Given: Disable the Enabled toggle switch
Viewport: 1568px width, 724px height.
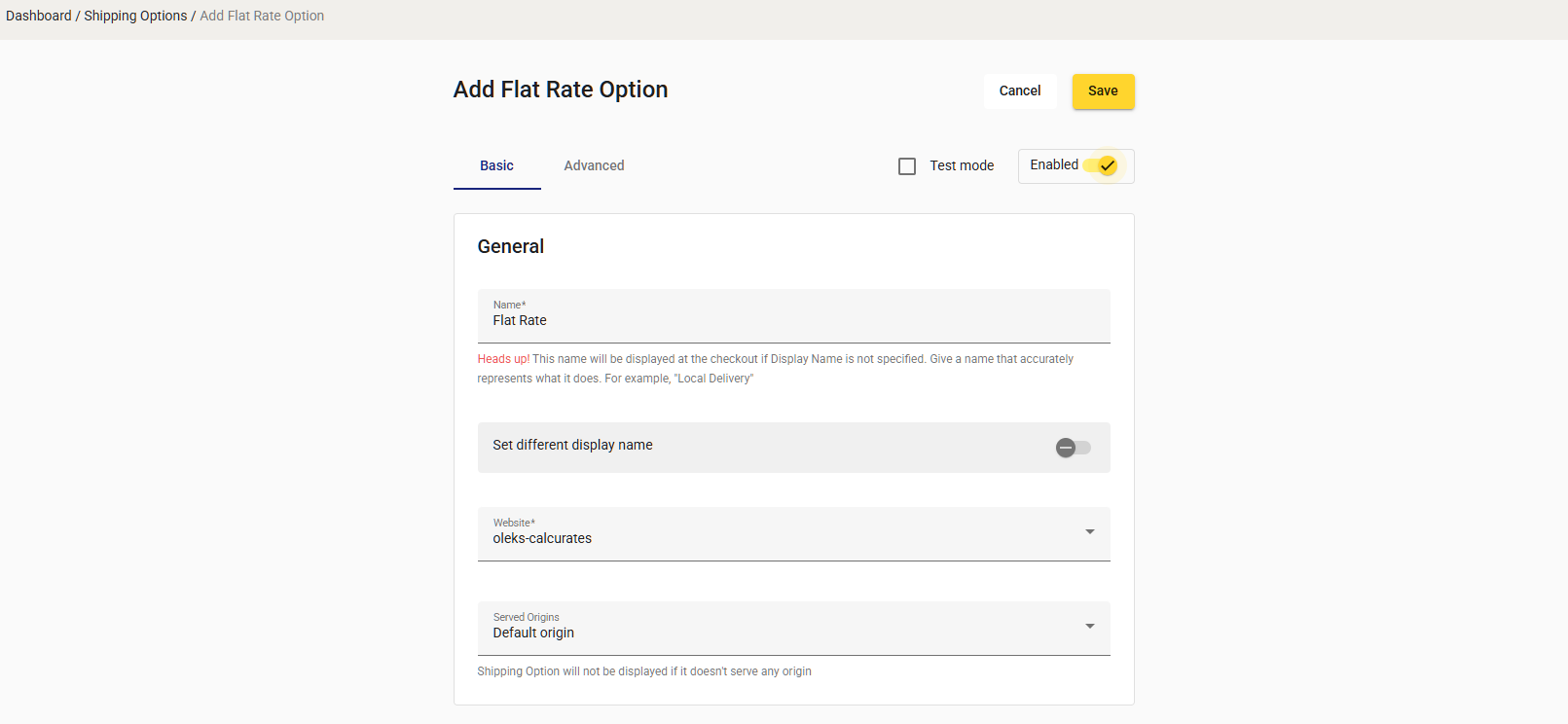Looking at the screenshot, I should [x=1099, y=165].
